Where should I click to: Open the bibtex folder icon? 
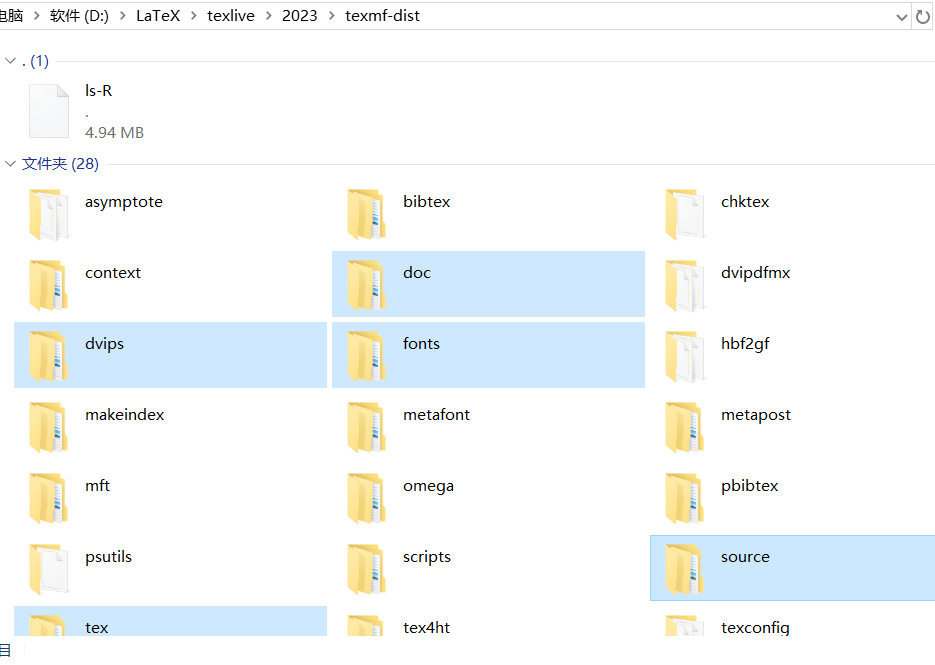tap(367, 214)
